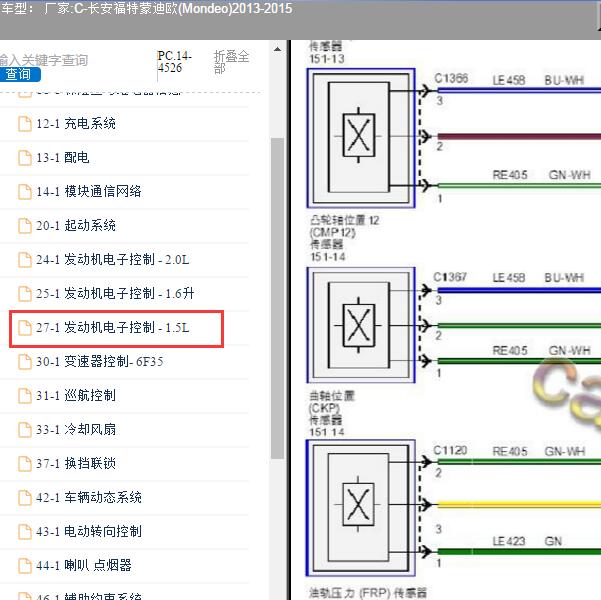The width and height of the screenshot is (601, 600).
Task: Click document icon beside 12-1 充电系统
Action: (25, 124)
